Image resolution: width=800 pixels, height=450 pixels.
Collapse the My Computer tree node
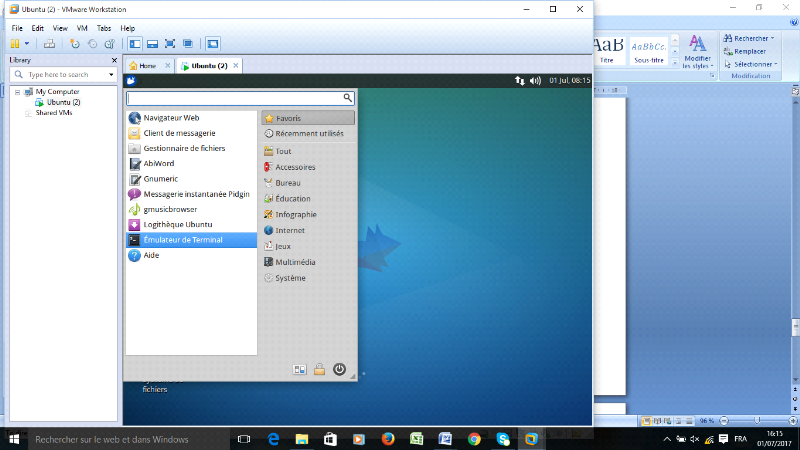click(x=18, y=92)
